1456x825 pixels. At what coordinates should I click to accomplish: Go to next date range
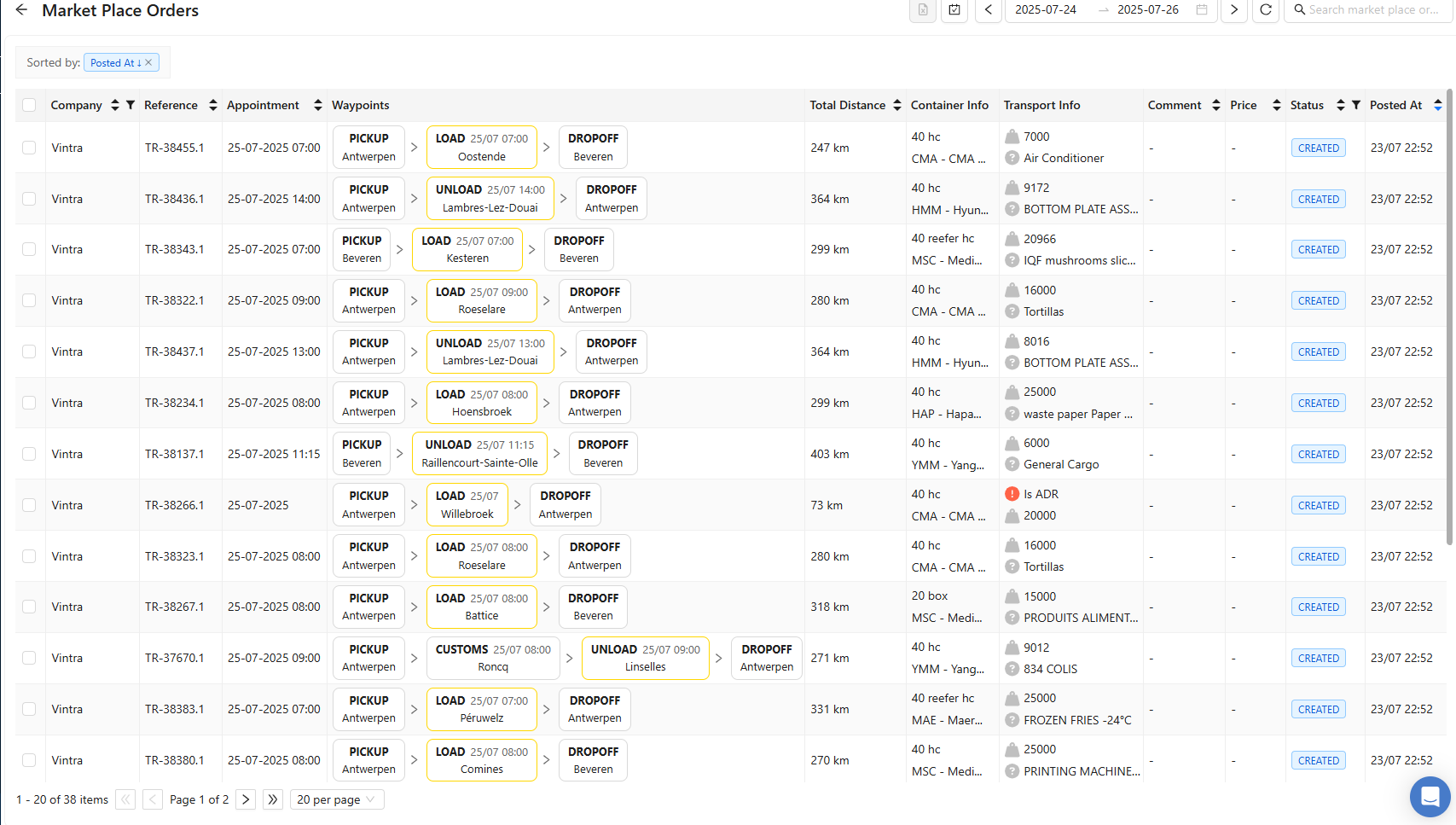coord(1234,9)
